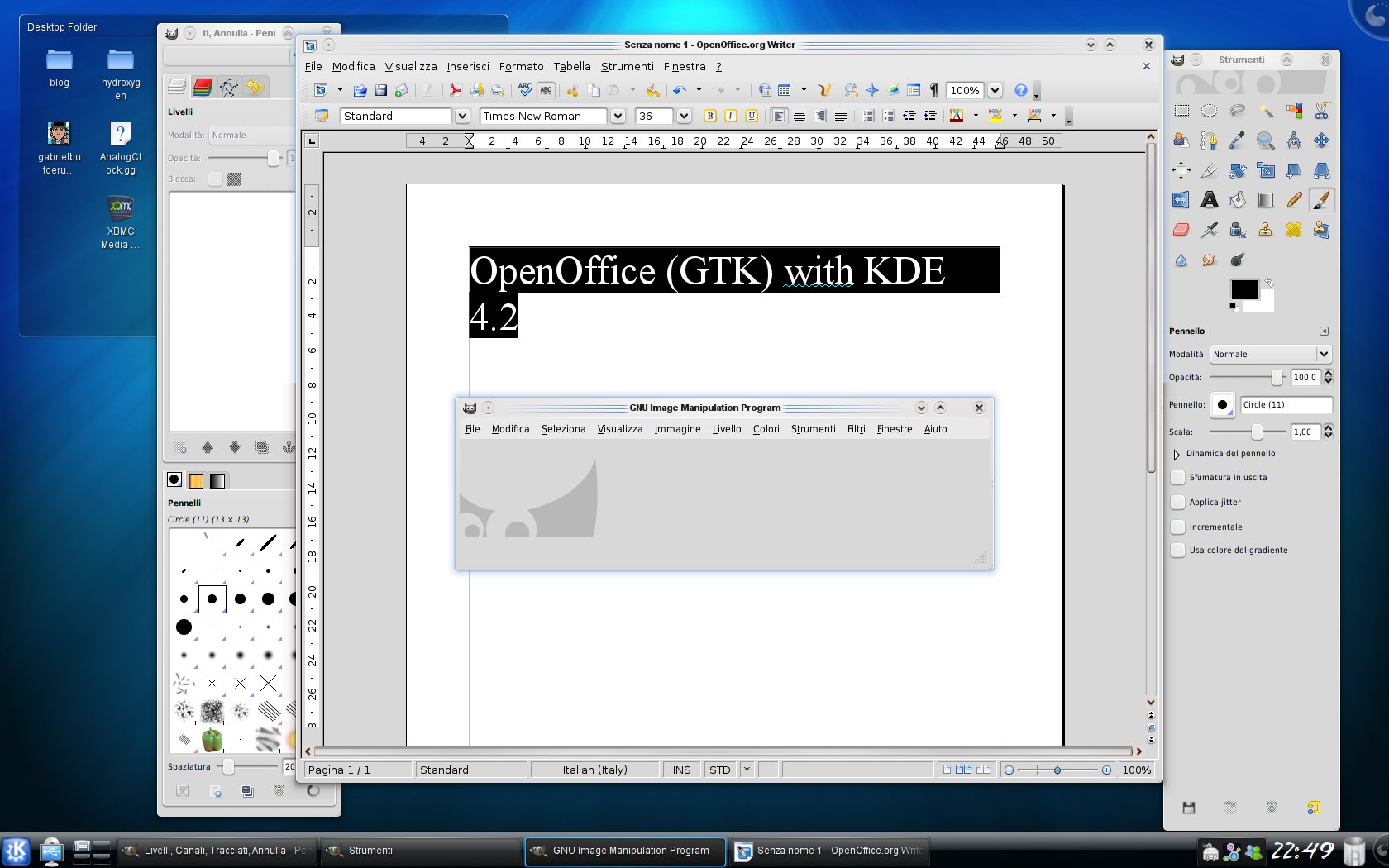Toggle Underline formatting in Writer

[x=752, y=116]
